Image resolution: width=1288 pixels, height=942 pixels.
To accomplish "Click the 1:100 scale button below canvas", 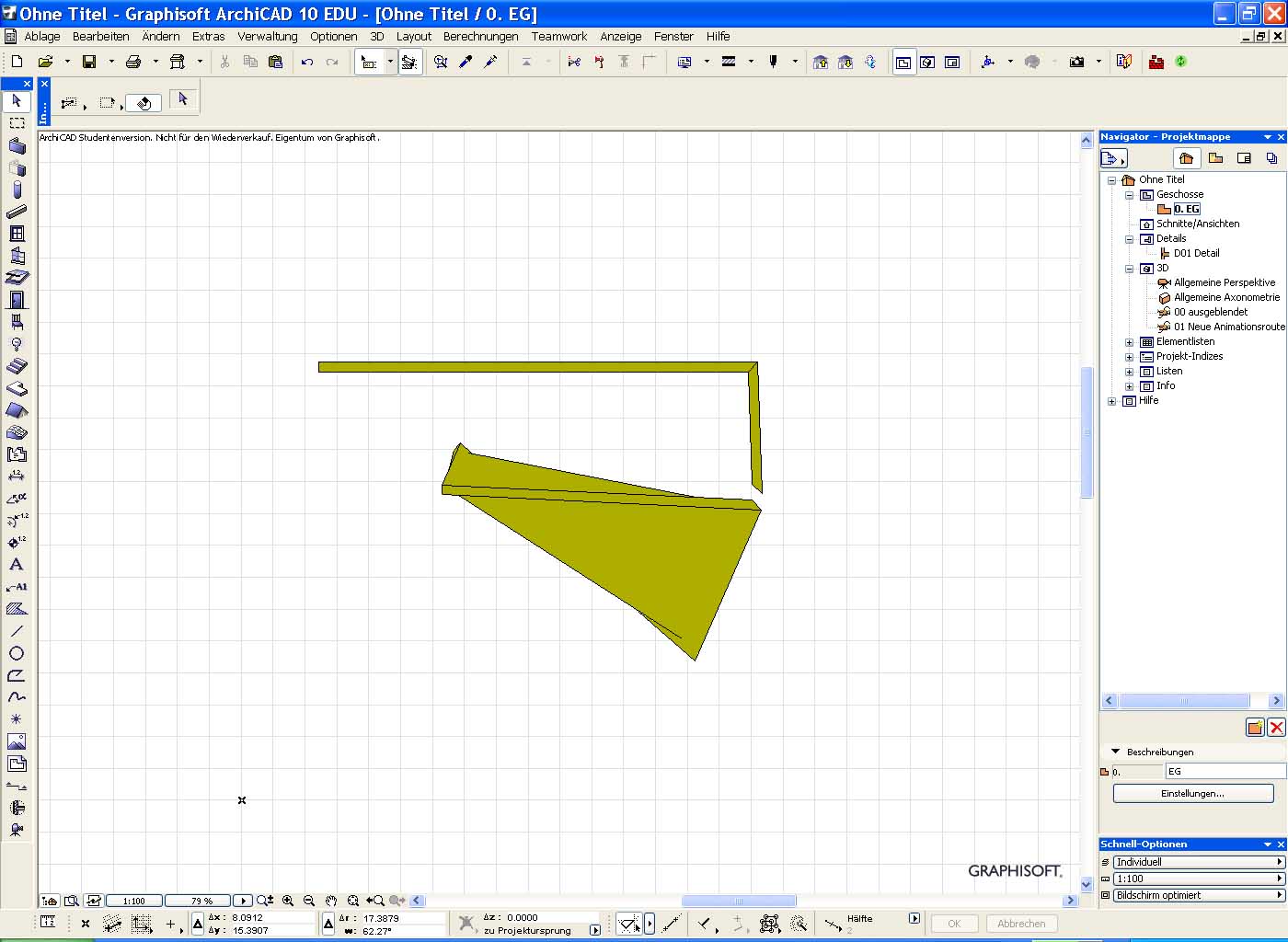I will pos(134,901).
